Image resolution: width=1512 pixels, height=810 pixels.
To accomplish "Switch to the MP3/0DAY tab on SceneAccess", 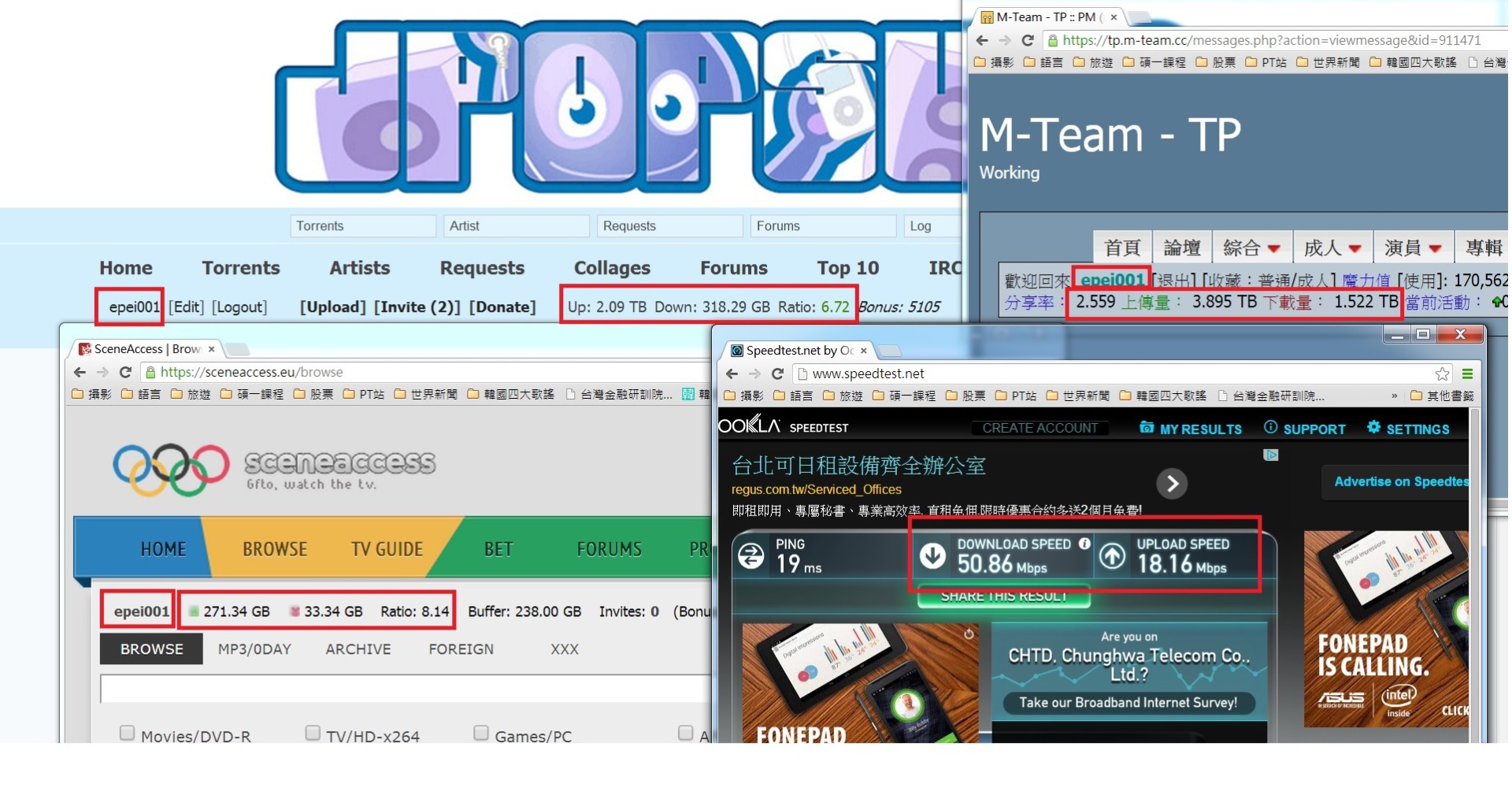I will [254, 649].
